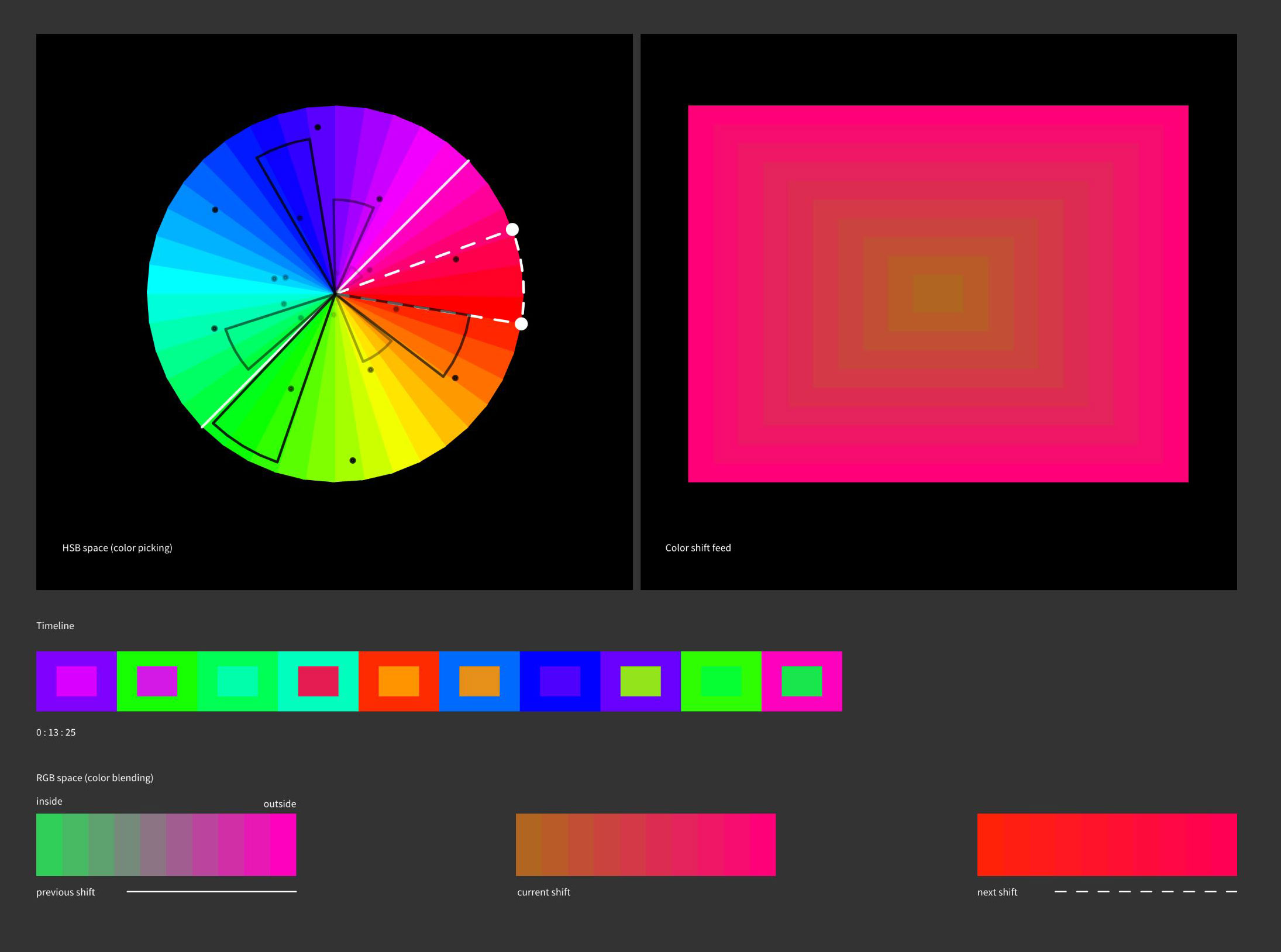This screenshot has width=1281, height=952.
Task: Click the timestamp reading 0:13:25
Action: click(56, 732)
